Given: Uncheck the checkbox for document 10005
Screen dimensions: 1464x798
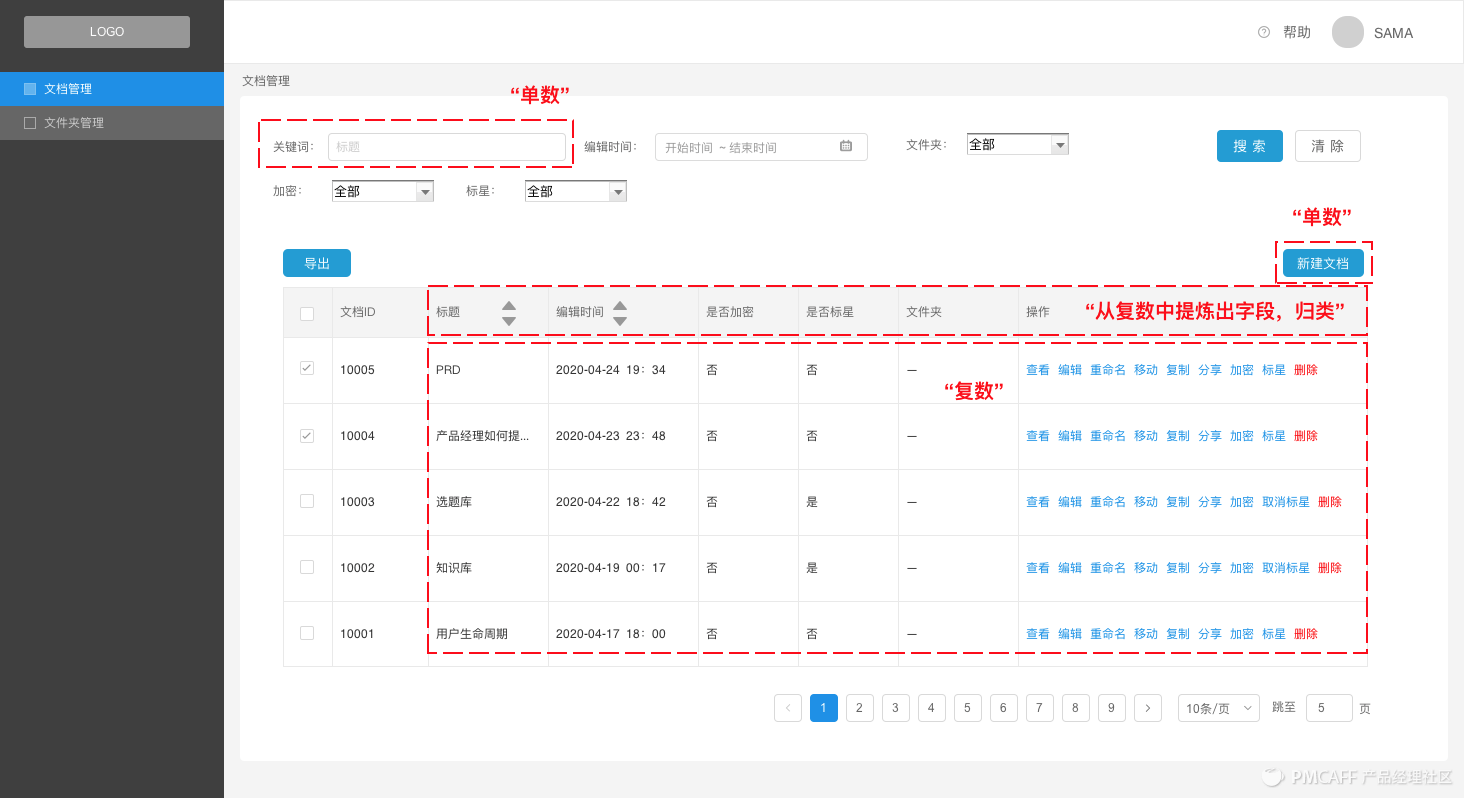Looking at the screenshot, I should tap(307, 368).
